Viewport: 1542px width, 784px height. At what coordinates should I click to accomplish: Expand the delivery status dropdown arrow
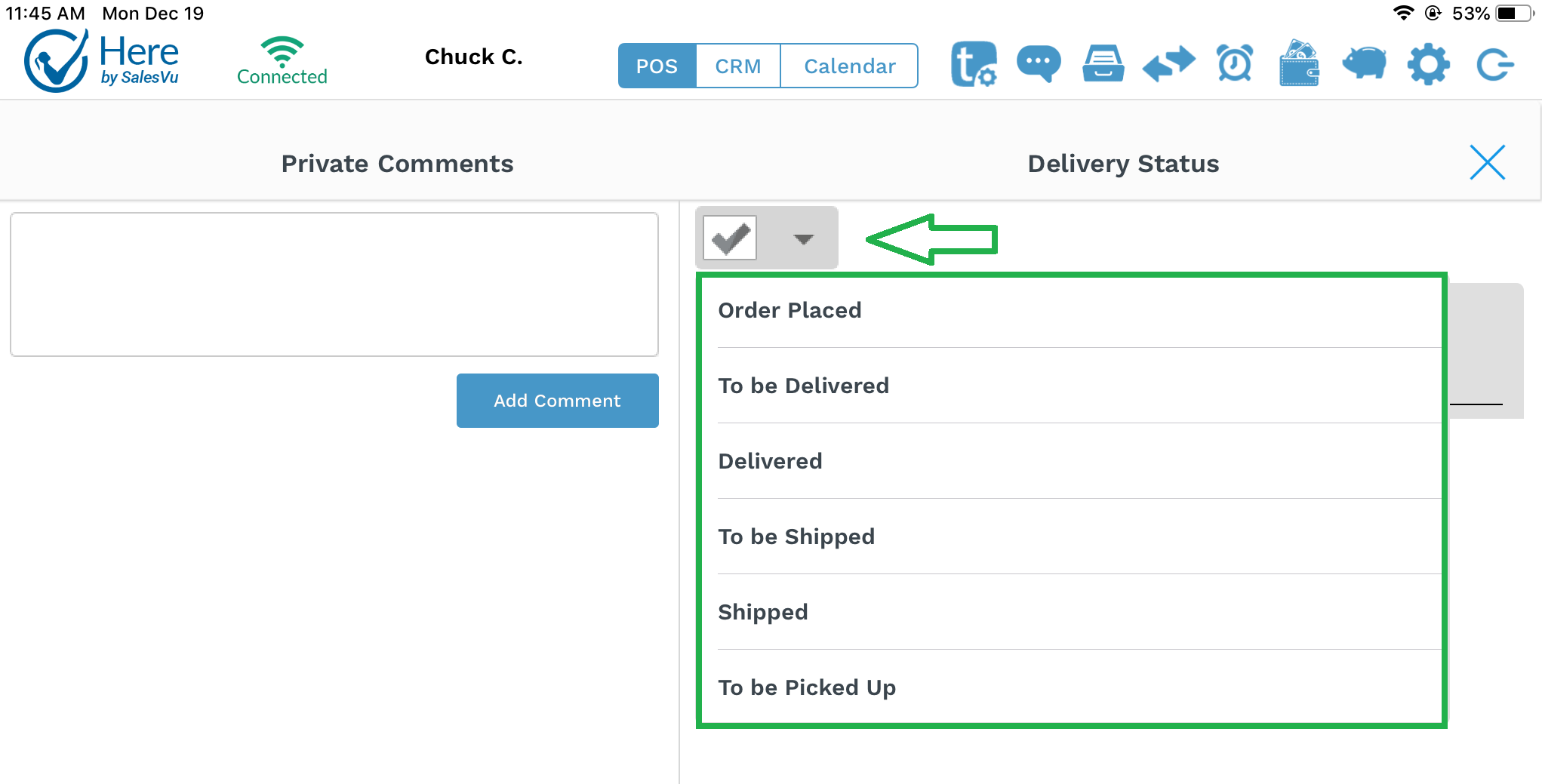803,239
